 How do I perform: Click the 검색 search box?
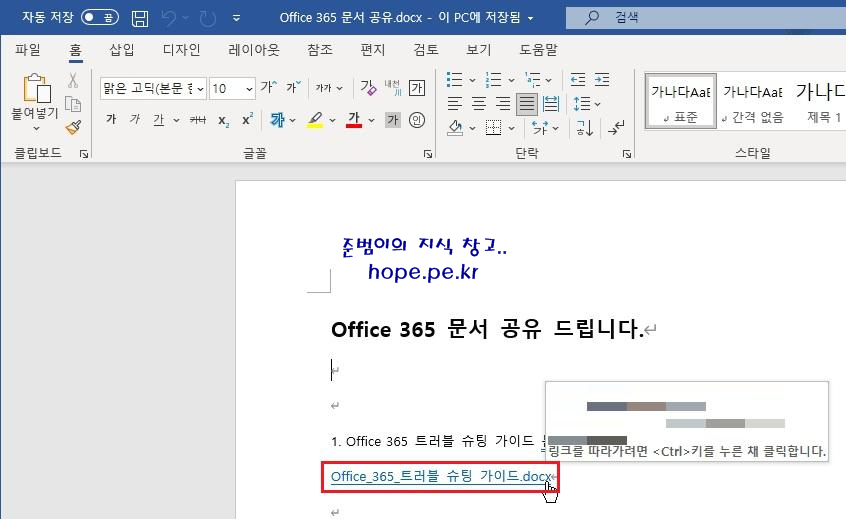pyautogui.click(x=706, y=18)
